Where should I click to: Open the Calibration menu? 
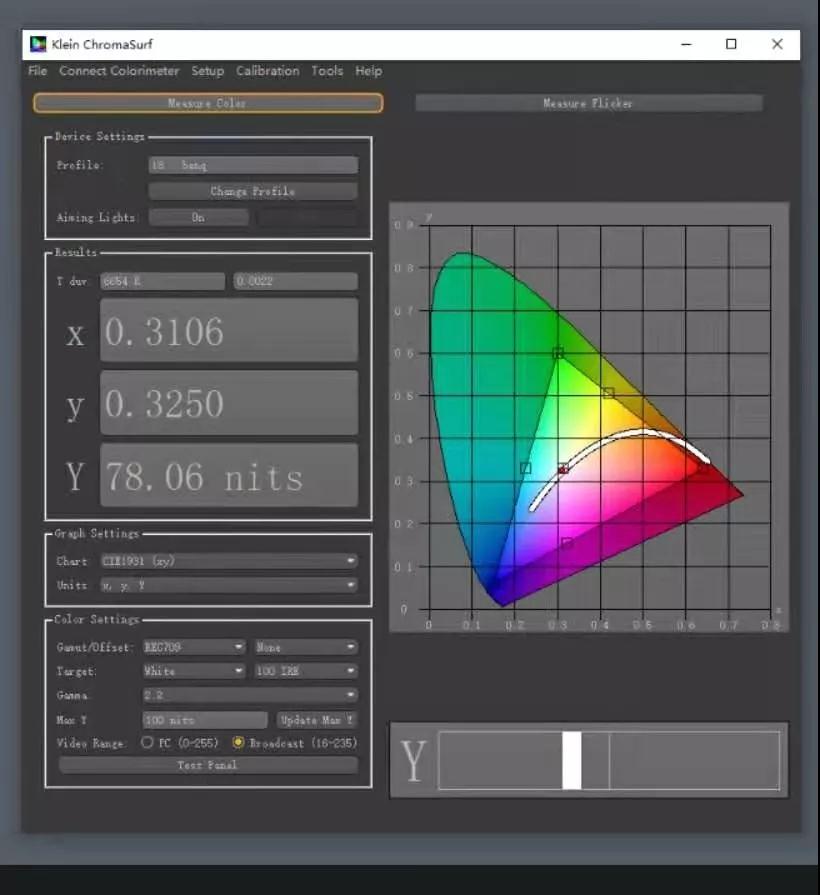pyautogui.click(x=267, y=71)
